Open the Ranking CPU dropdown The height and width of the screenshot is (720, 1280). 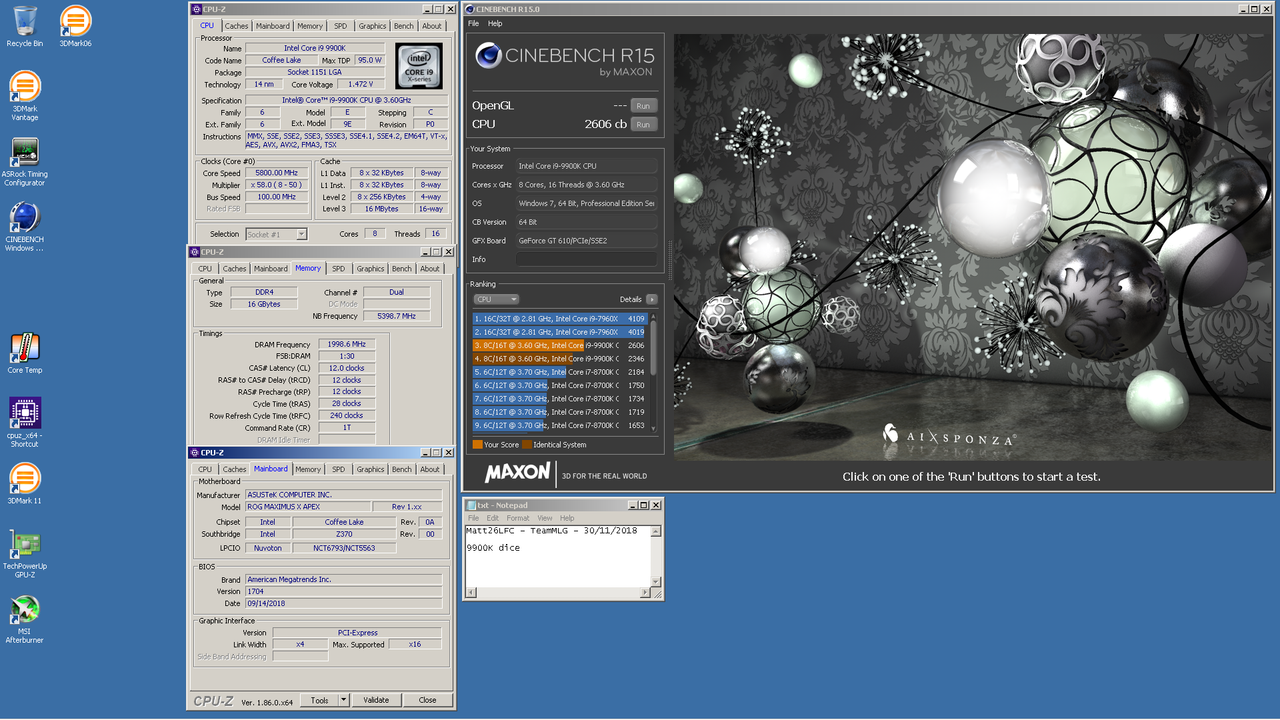click(496, 299)
